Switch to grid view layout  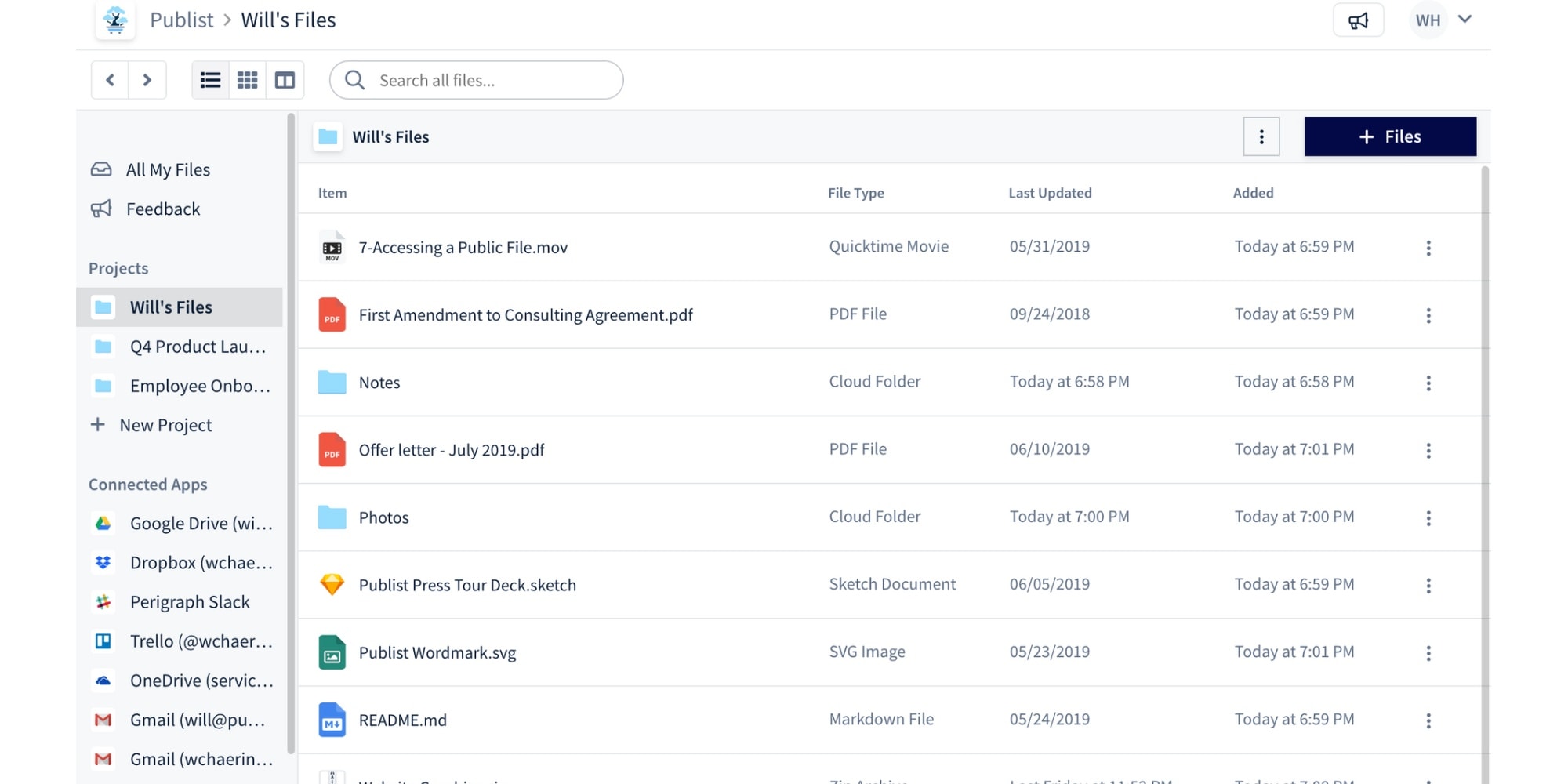(x=247, y=80)
